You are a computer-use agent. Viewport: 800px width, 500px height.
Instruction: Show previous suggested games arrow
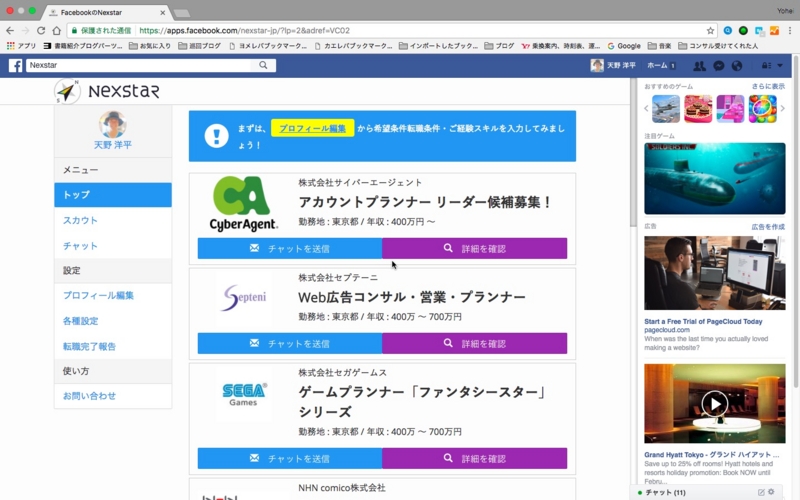point(646,109)
